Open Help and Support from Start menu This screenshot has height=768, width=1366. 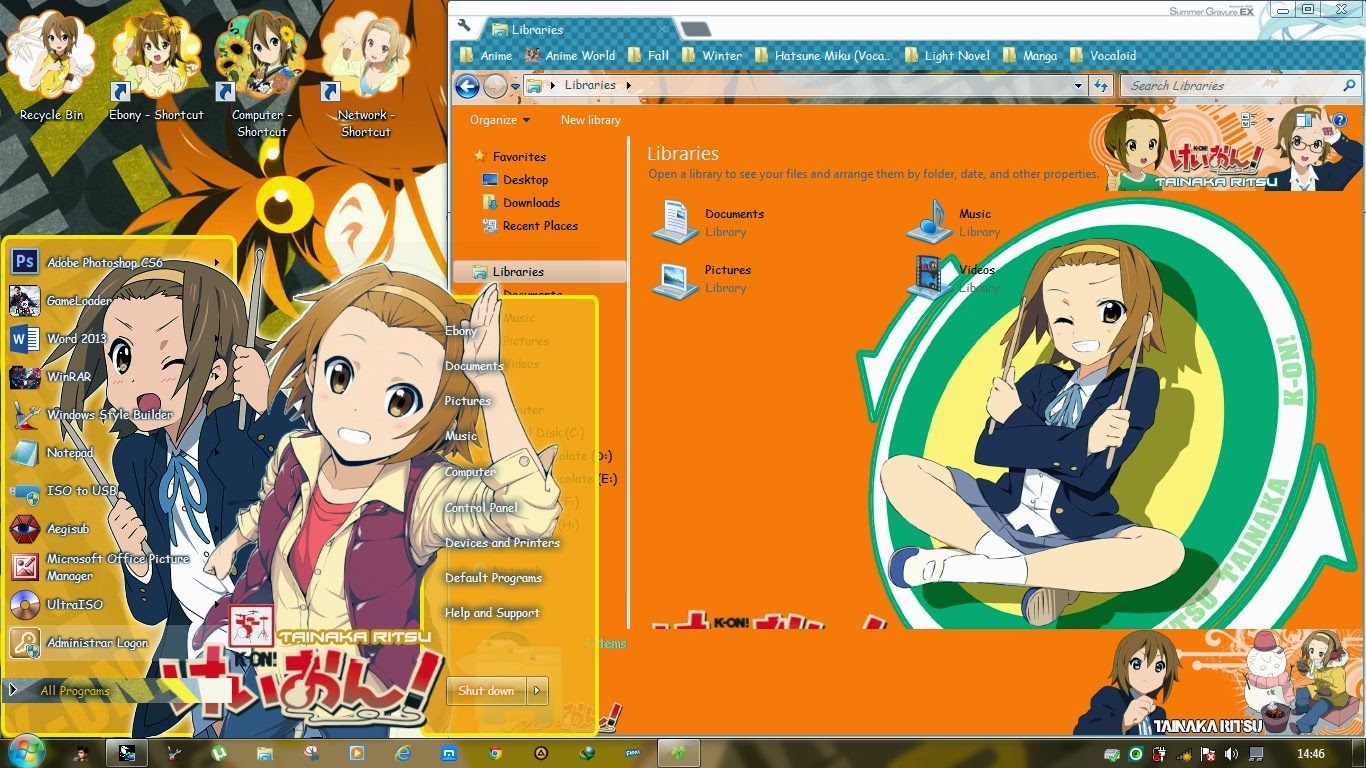pyautogui.click(x=492, y=613)
